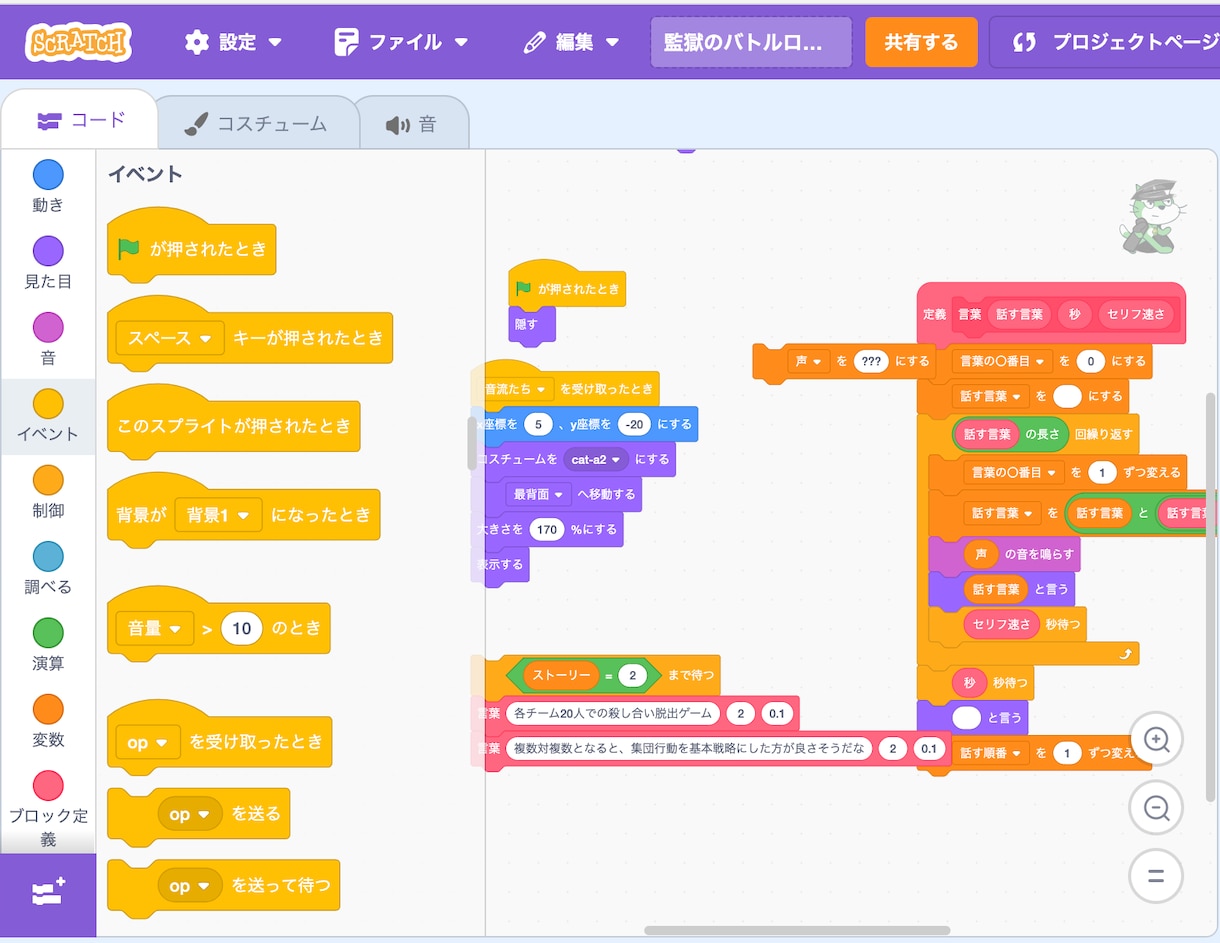Select the 制御 control category
Image resolution: width=1220 pixels, height=943 pixels.
point(48,493)
